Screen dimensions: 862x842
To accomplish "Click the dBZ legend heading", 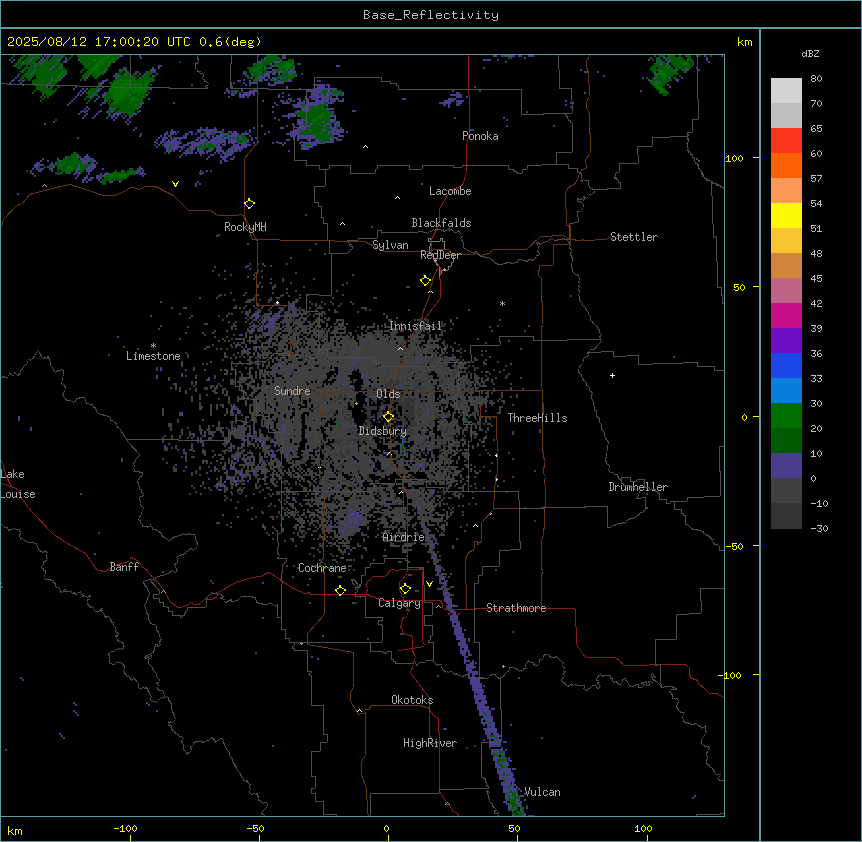I will click(x=810, y=53).
